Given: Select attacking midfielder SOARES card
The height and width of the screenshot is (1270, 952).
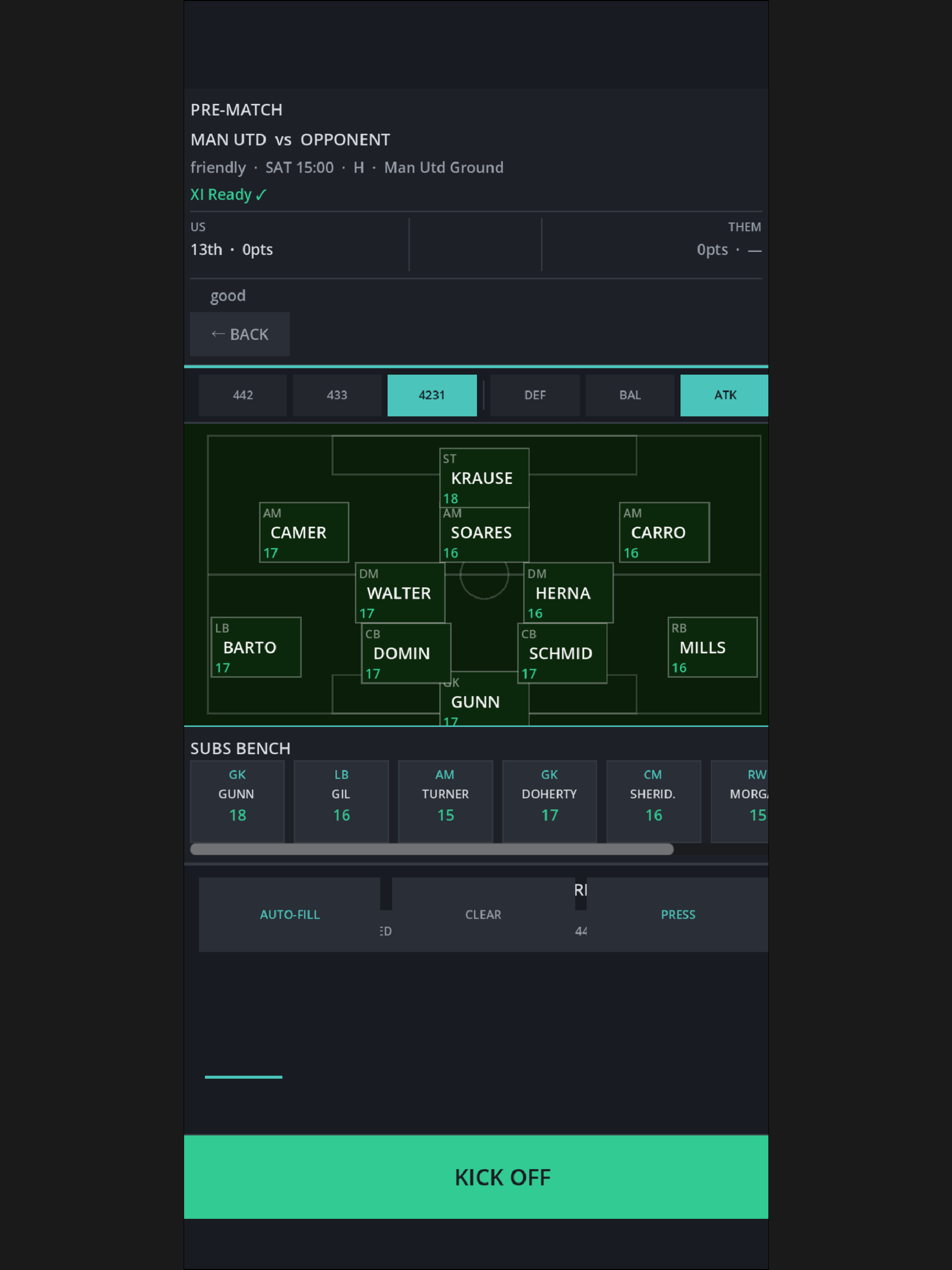Looking at the screenshot, I should (484, 535).
